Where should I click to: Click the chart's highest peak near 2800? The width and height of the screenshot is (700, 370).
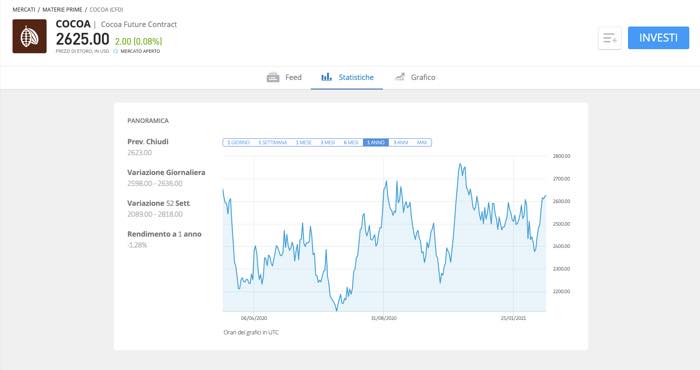pyautogui.click(x=460, y=164)
